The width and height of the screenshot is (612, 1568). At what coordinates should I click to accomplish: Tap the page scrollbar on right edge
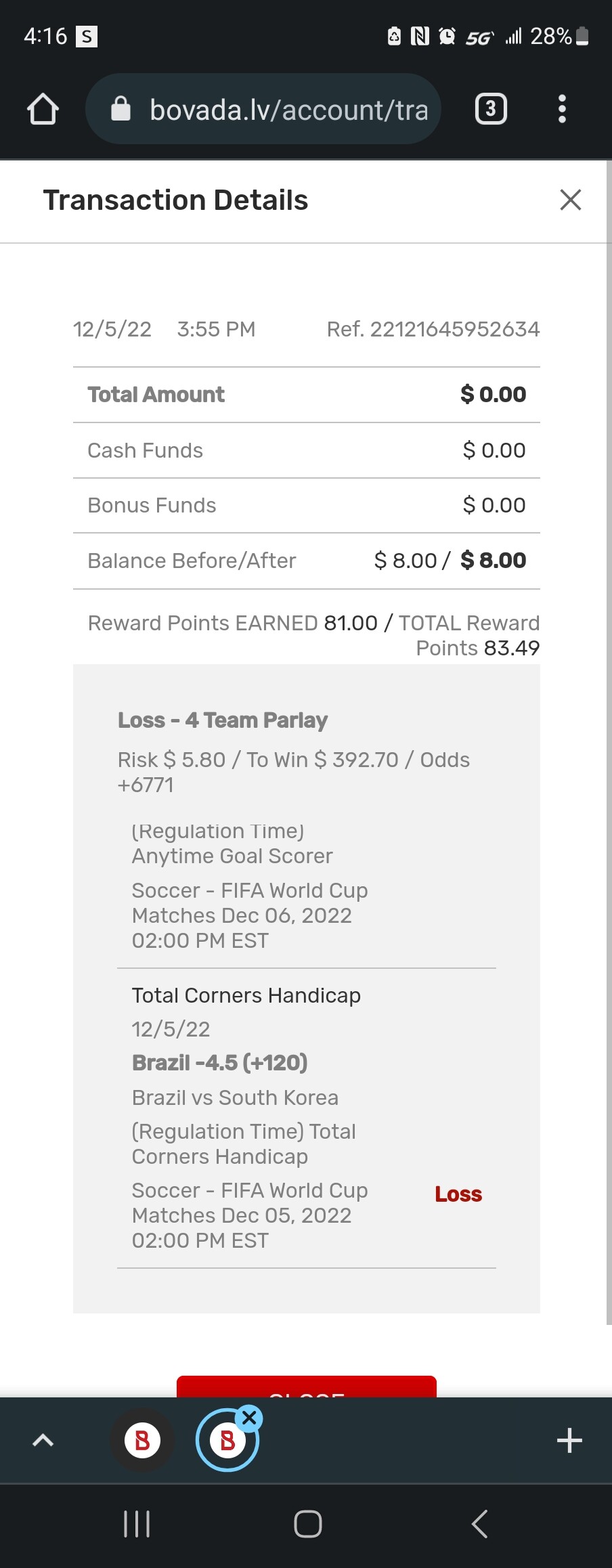[x=609, y=745]
